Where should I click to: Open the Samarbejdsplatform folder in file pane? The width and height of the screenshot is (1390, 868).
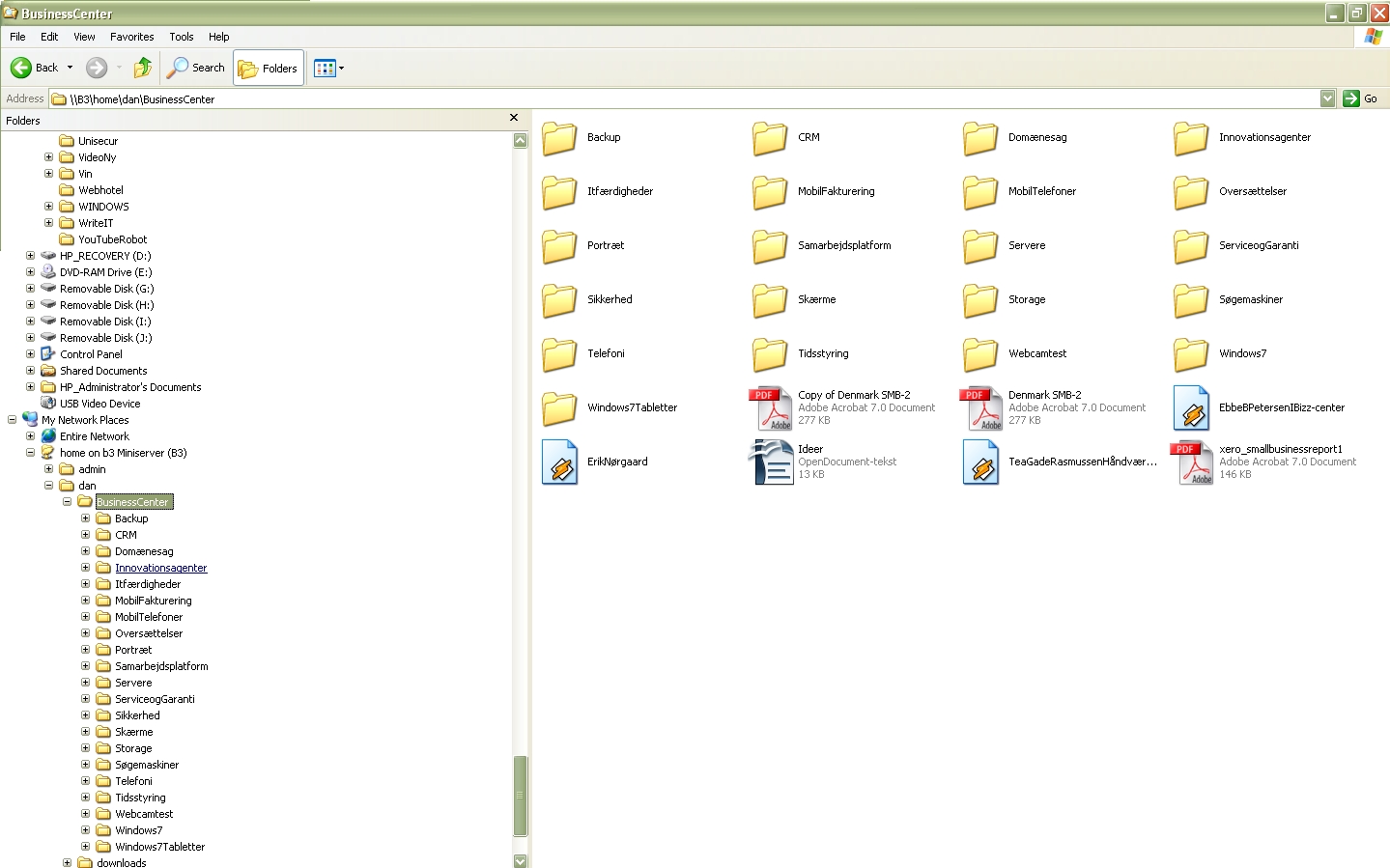coord(770,246)
